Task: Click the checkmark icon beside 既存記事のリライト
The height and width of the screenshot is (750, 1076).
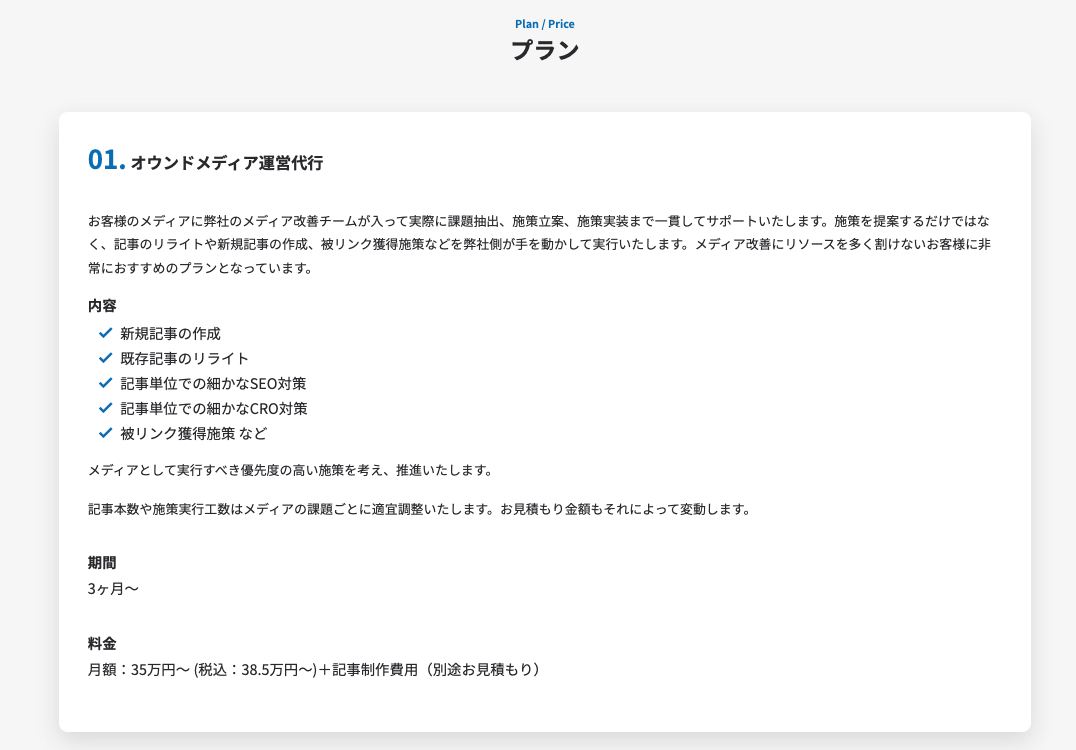Action: point(105,358)
